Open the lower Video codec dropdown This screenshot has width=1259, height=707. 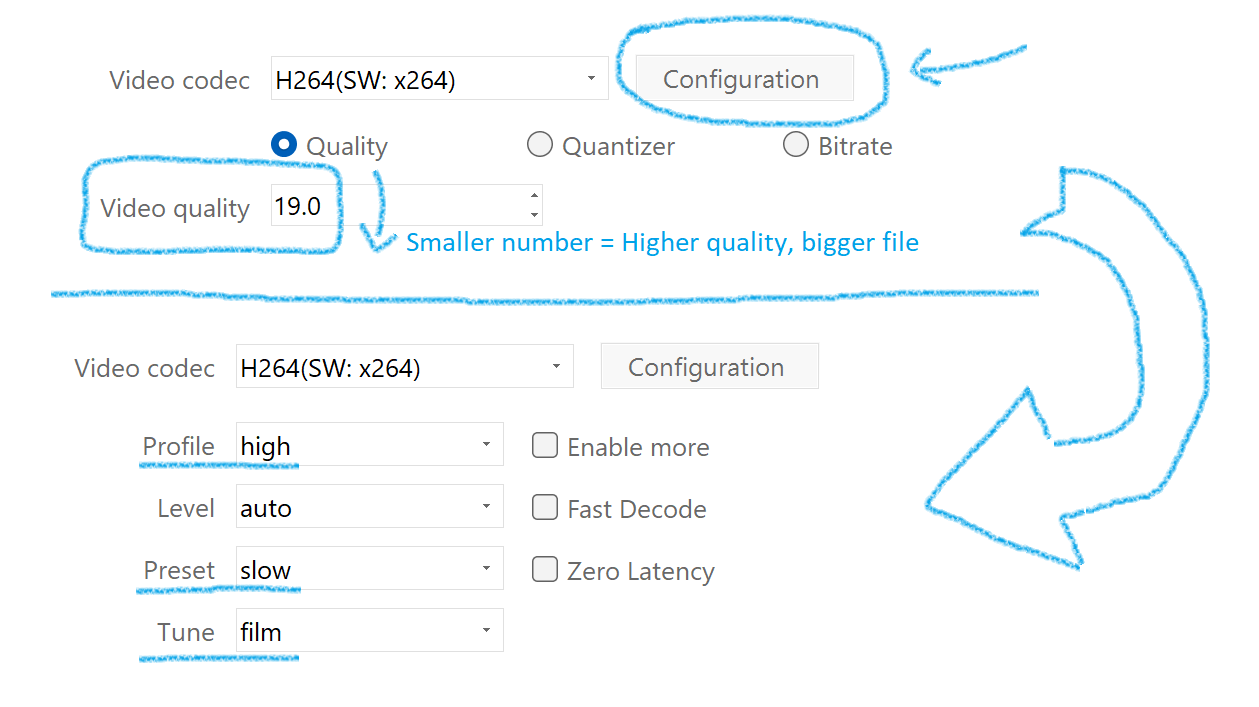[x=404, y=367]
